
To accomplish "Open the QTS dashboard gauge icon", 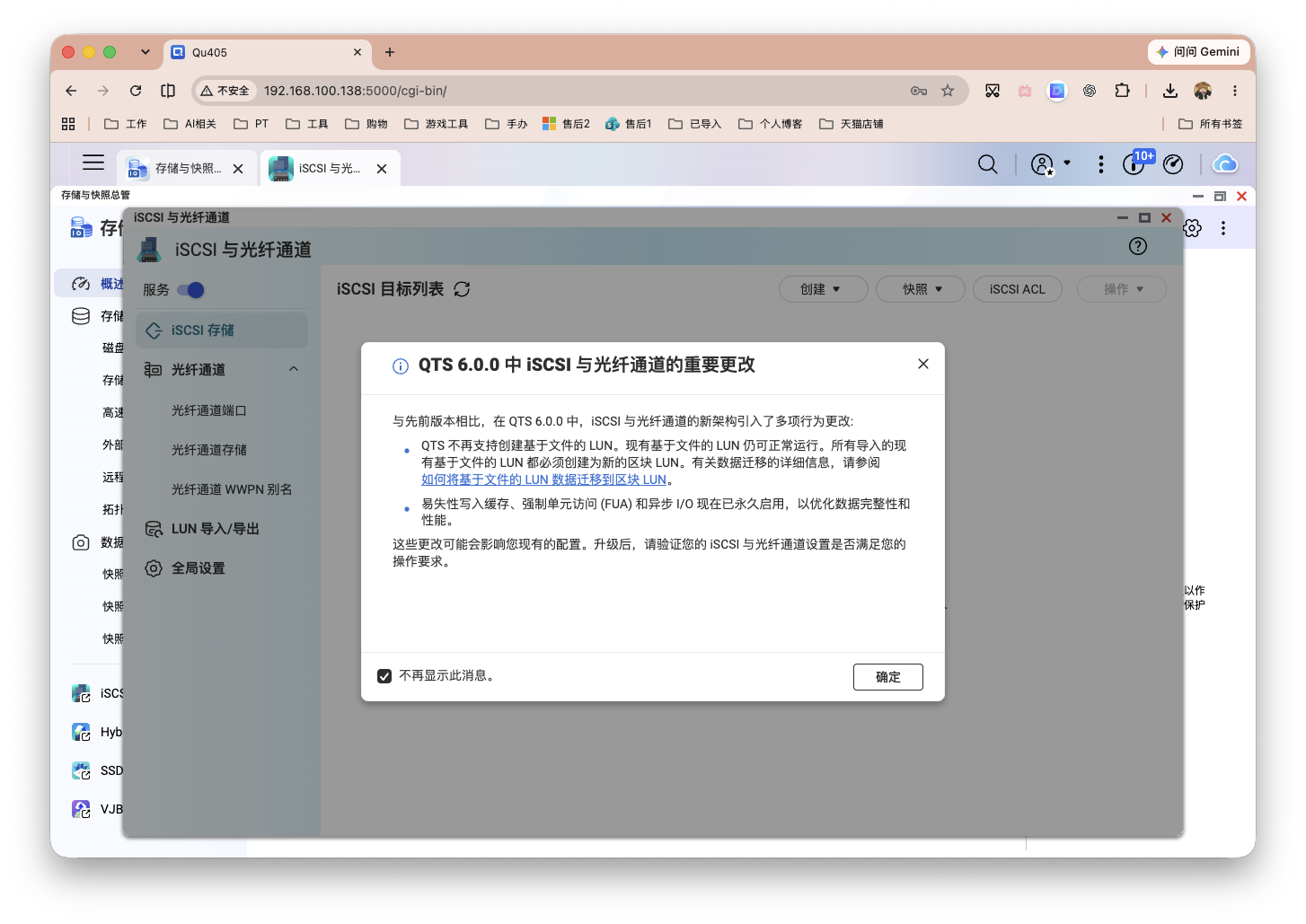I will tap(1173, 164).
